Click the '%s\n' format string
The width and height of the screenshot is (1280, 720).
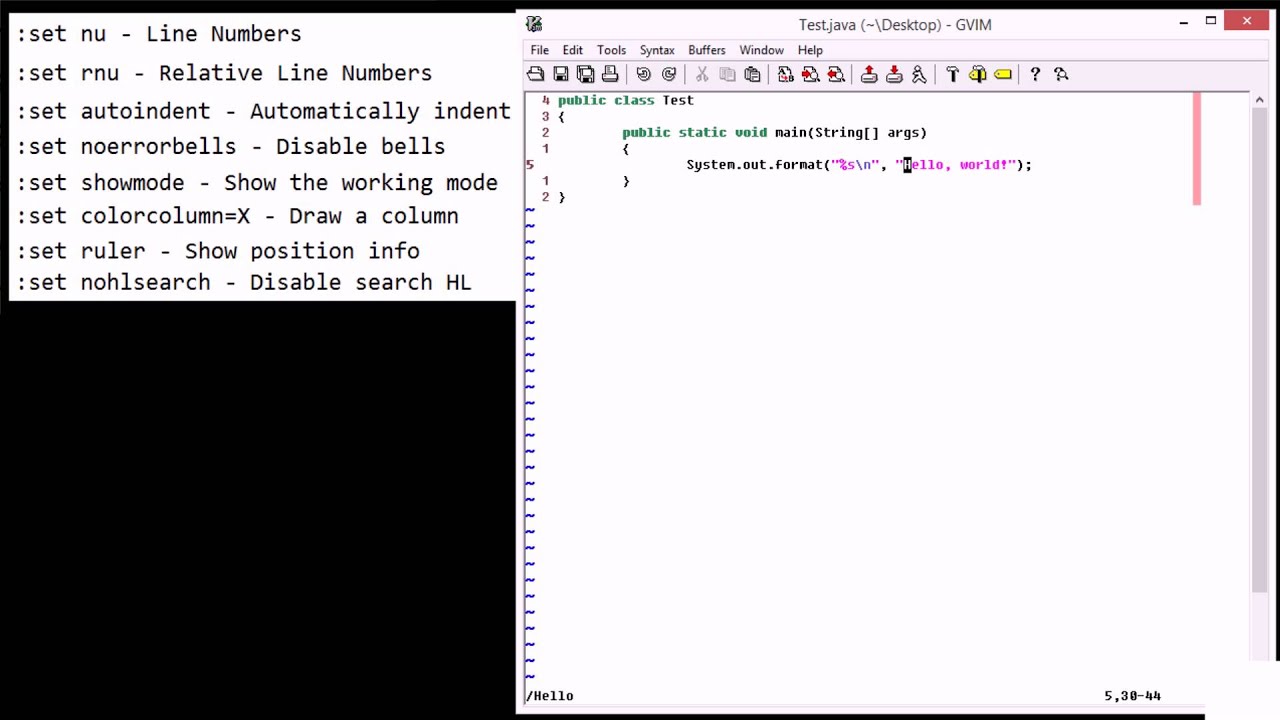[855, 164]
